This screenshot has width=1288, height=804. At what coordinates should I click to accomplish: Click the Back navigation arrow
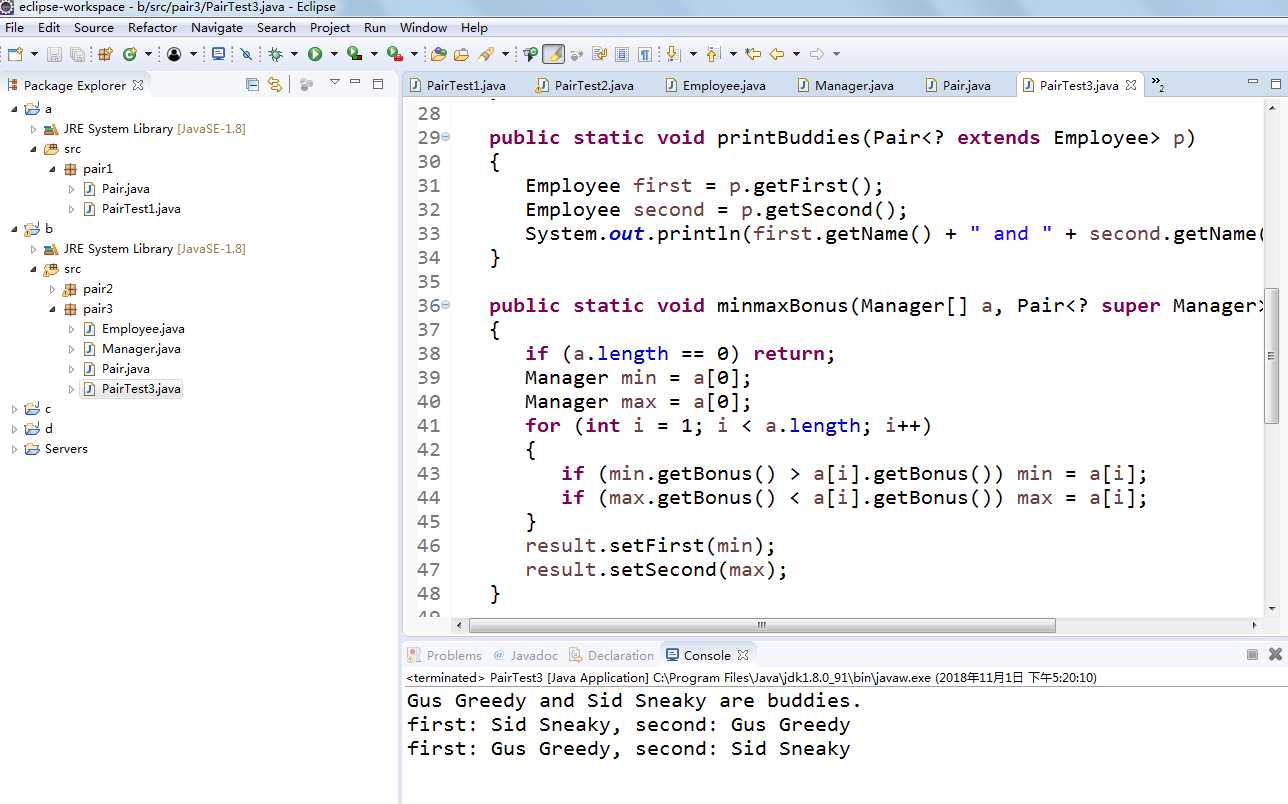[776, 54]
